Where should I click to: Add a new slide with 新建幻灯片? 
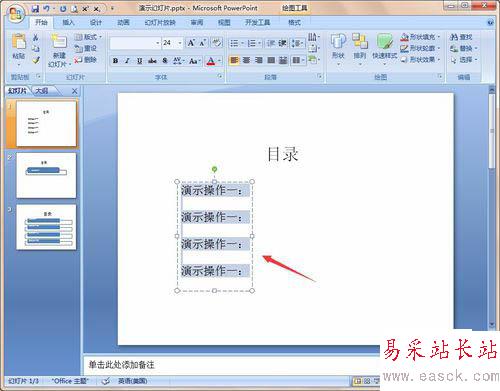pyautogui.click(x=59, y=50)
